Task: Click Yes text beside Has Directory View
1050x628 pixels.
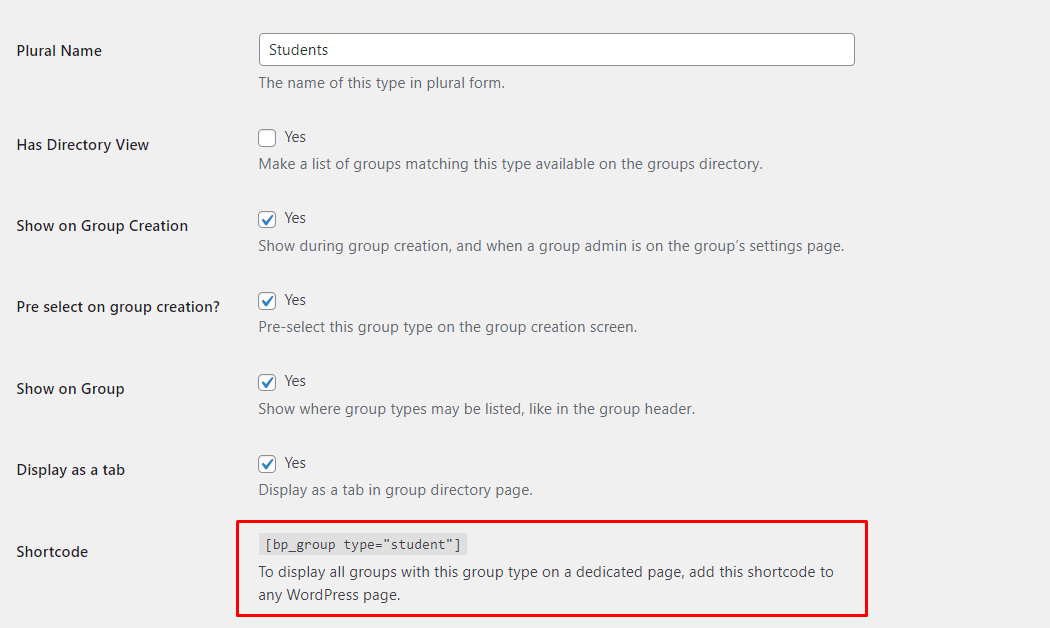Action: (295, 137)
